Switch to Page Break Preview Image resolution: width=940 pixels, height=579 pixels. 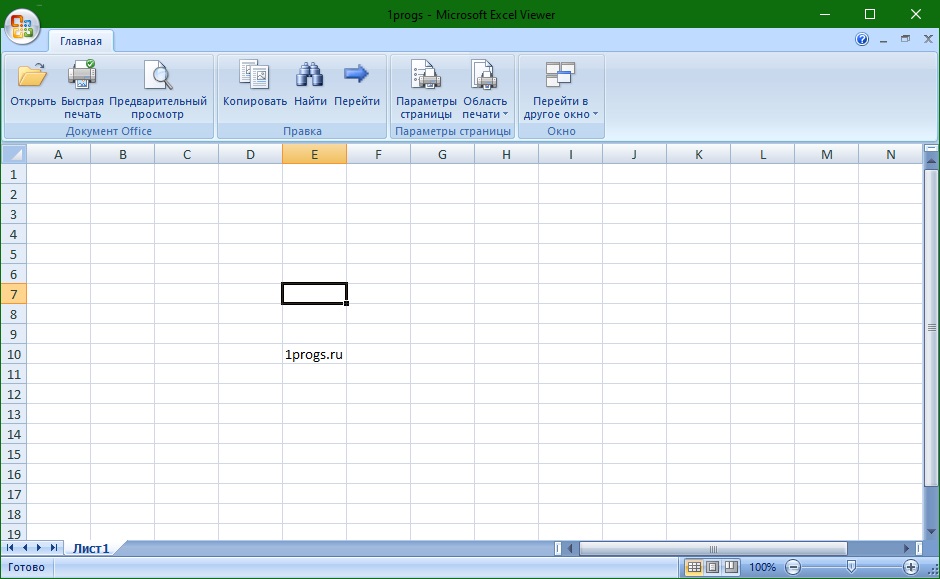click(731, 567)
